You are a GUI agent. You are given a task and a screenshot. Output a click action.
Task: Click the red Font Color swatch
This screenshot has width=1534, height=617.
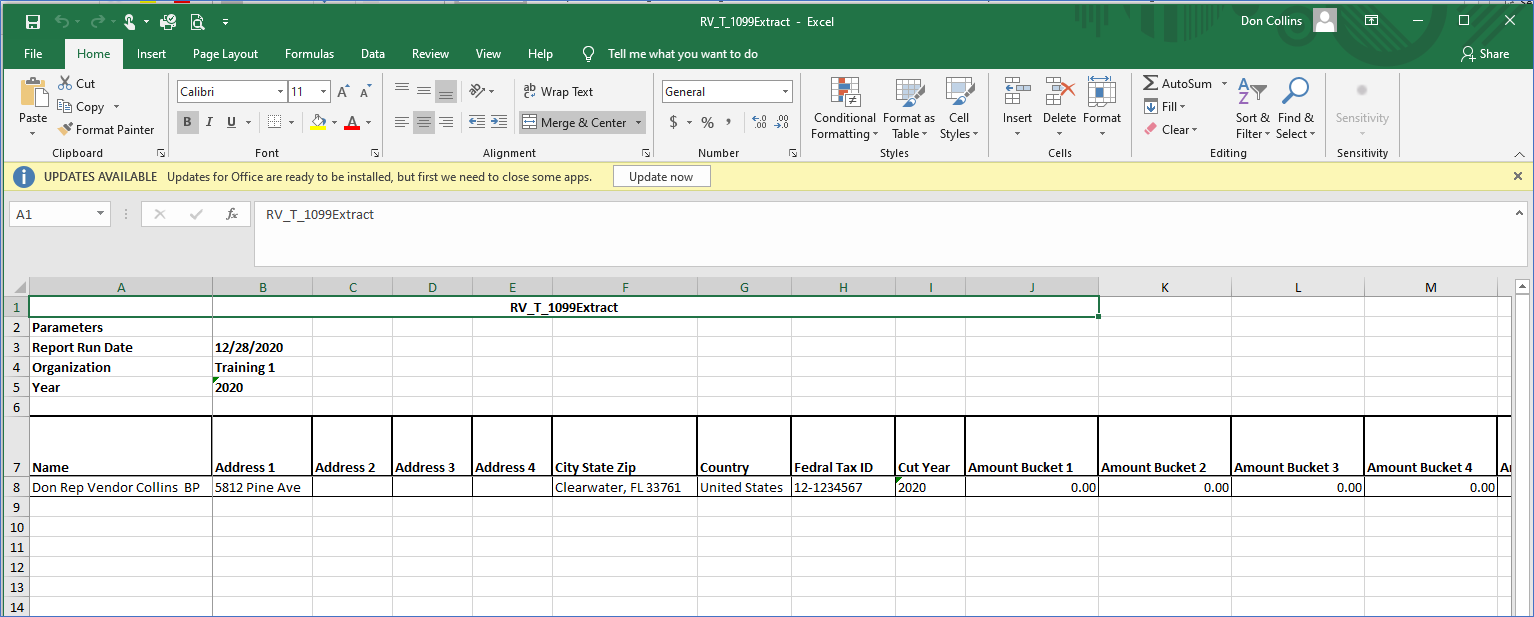pyautogui.click(x=351, y=122)
